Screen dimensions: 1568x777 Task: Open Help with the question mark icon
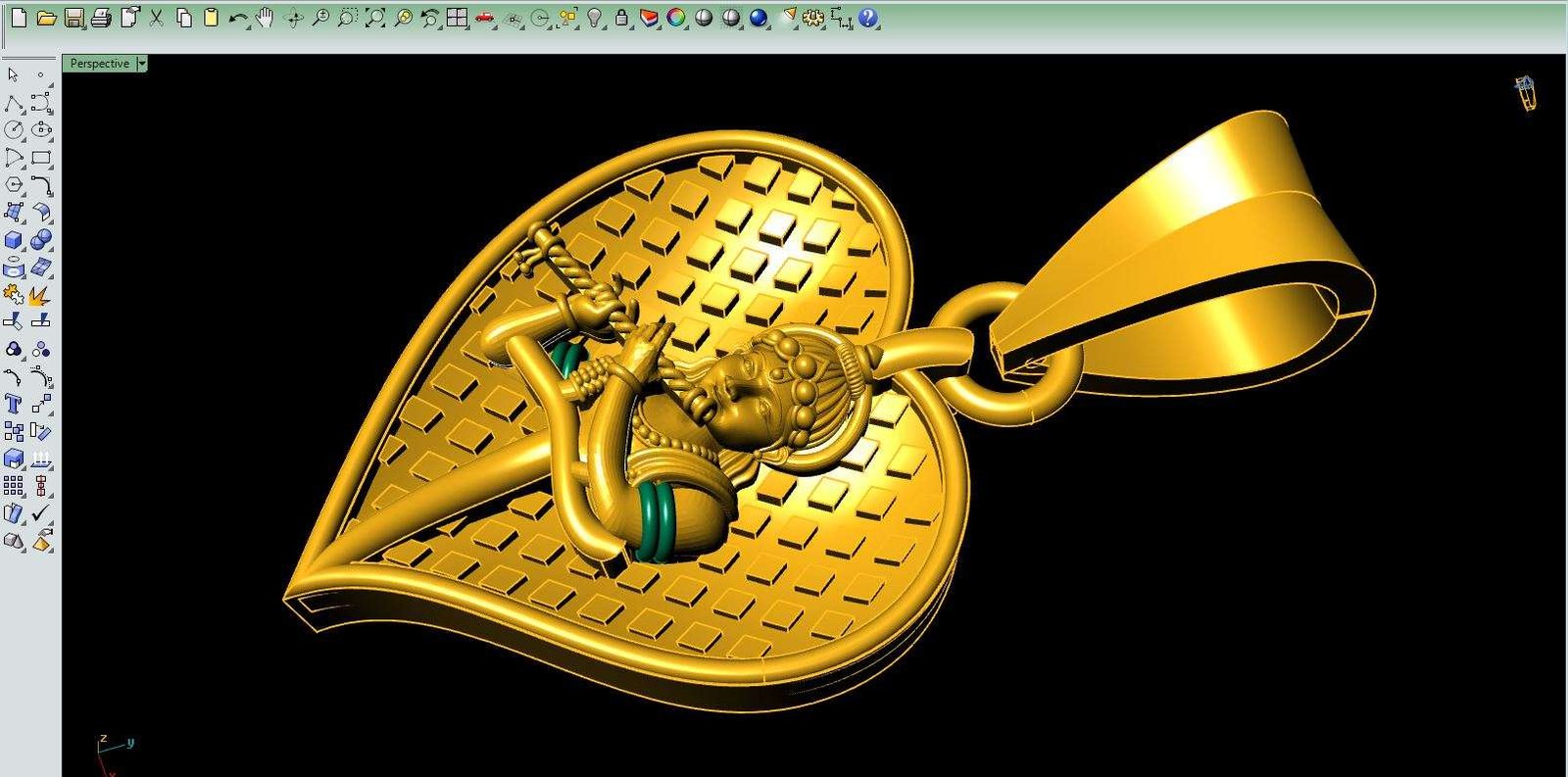868,18
